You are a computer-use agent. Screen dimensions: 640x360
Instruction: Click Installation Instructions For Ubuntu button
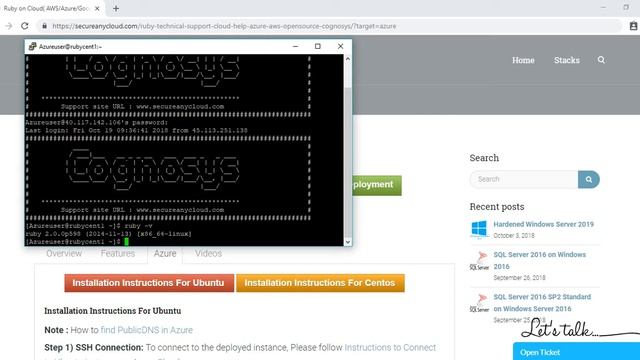click(x=149, y=283)
